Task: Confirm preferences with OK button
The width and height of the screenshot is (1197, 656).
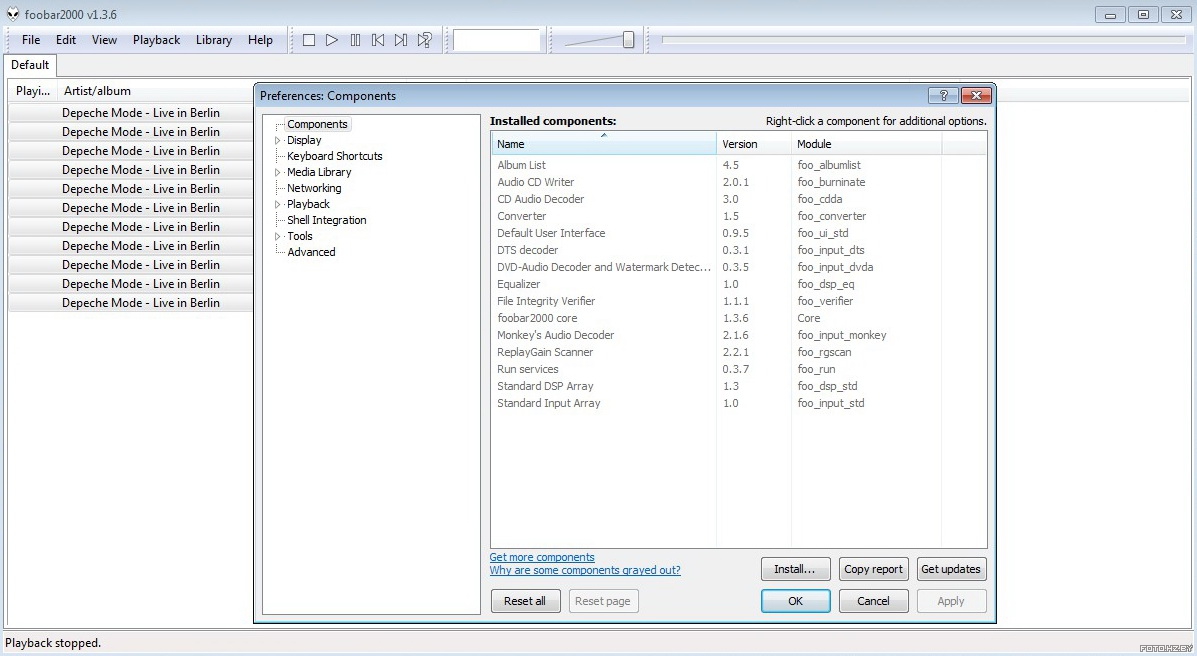Action: (795, 601)
